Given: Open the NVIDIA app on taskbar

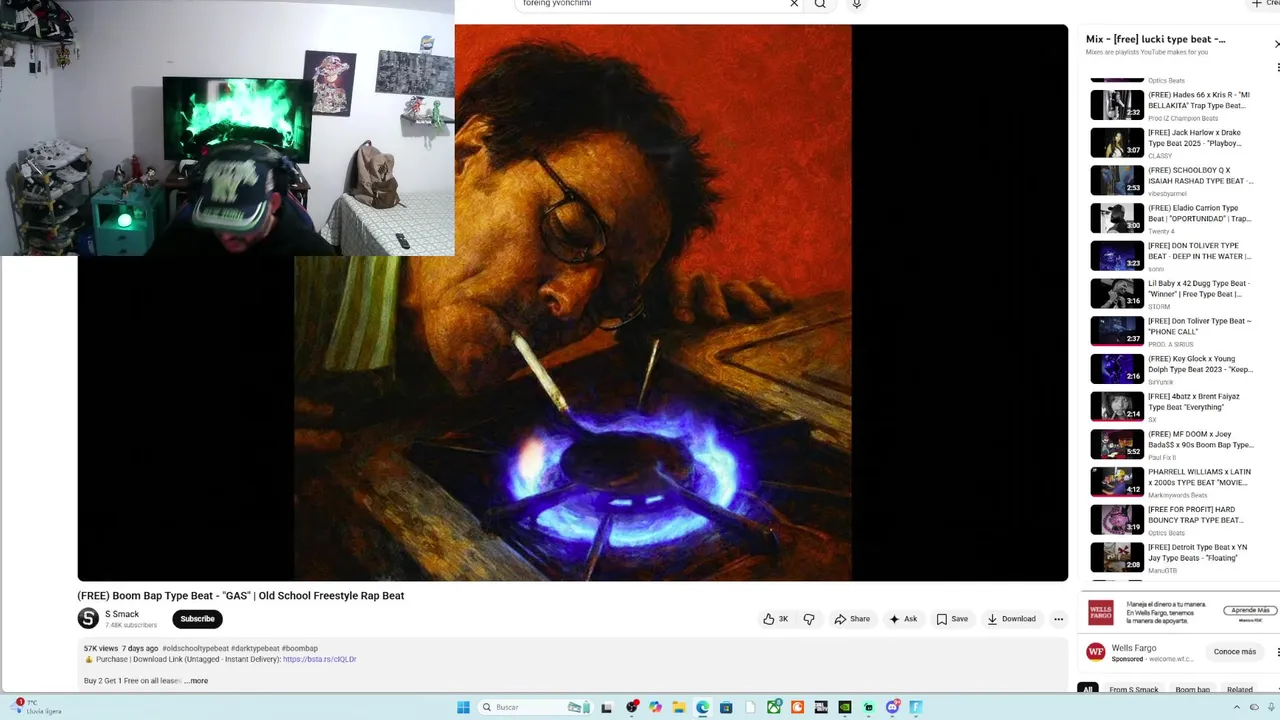Looking at the screenshot, I should tap(845, 707).
